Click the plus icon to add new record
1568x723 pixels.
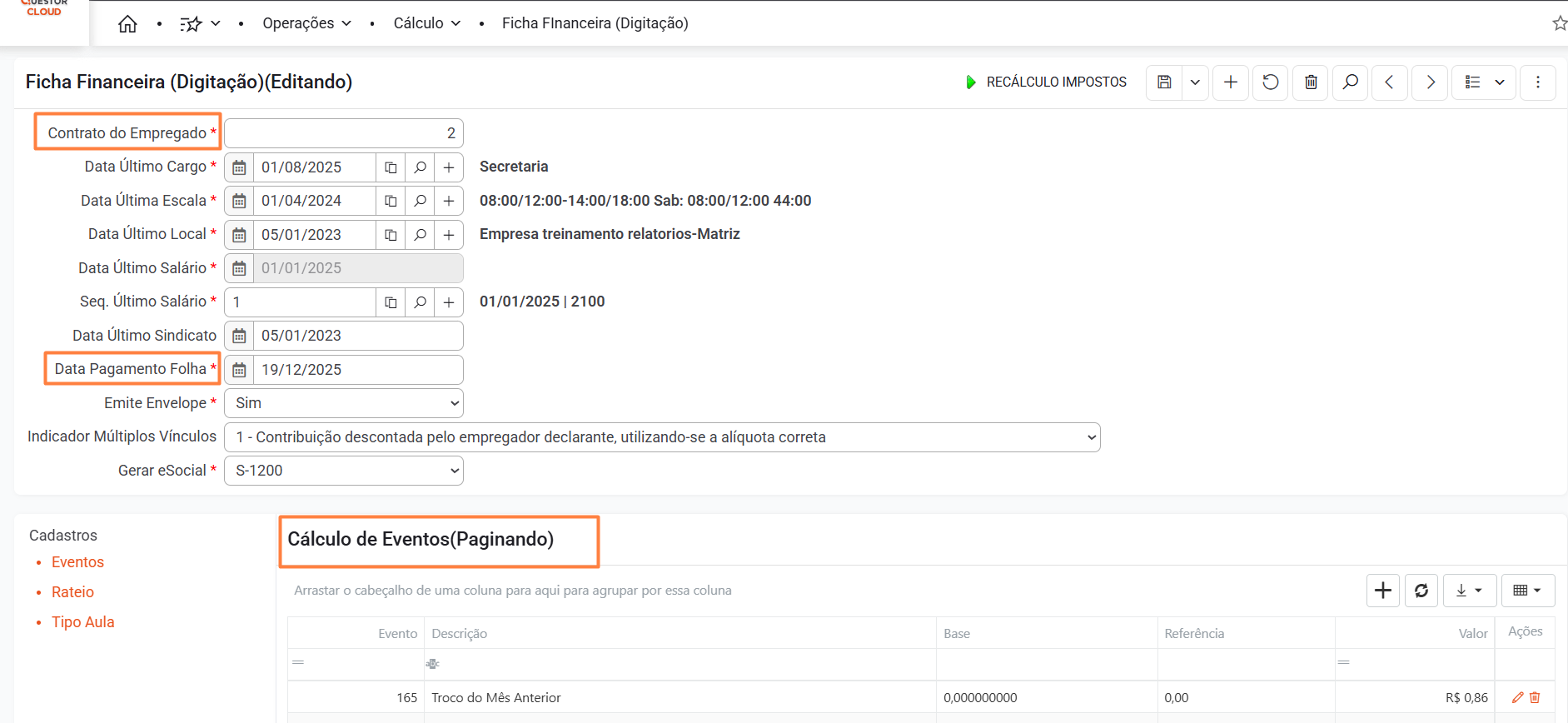pyautogui.click(x=1230, y=82)
